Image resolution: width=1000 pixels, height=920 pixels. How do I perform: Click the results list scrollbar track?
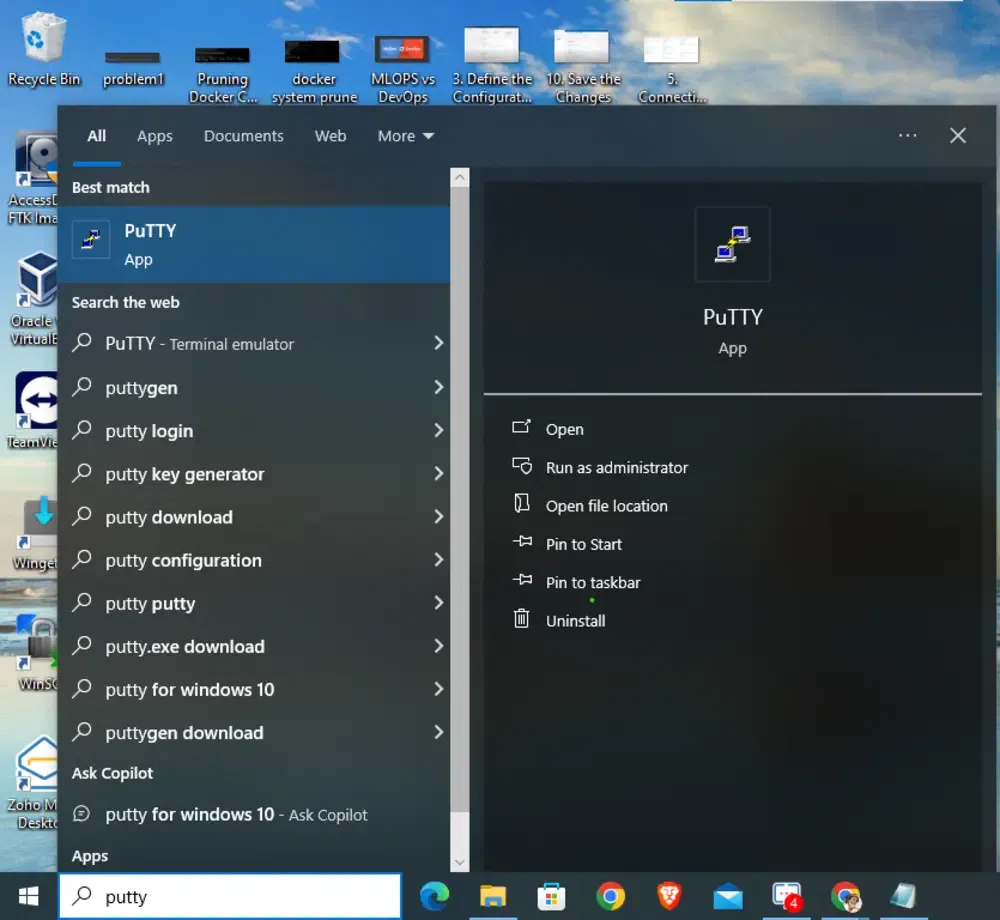[459, 832]
